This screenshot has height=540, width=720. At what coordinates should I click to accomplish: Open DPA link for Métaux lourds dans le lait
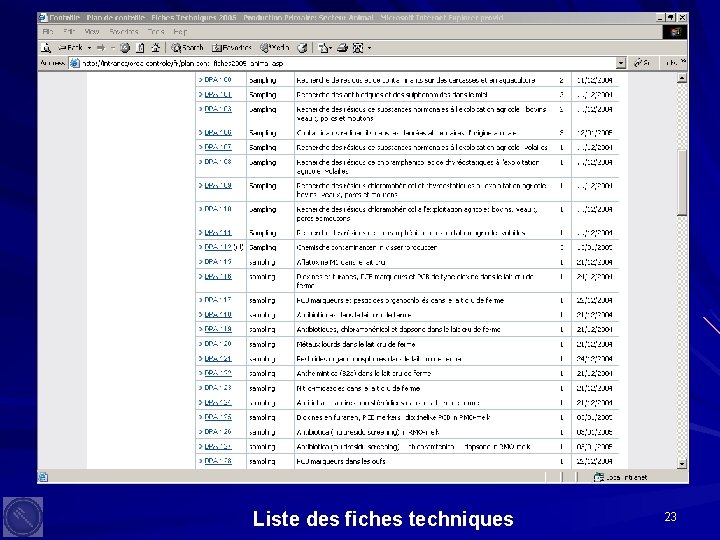coord(218,344)
